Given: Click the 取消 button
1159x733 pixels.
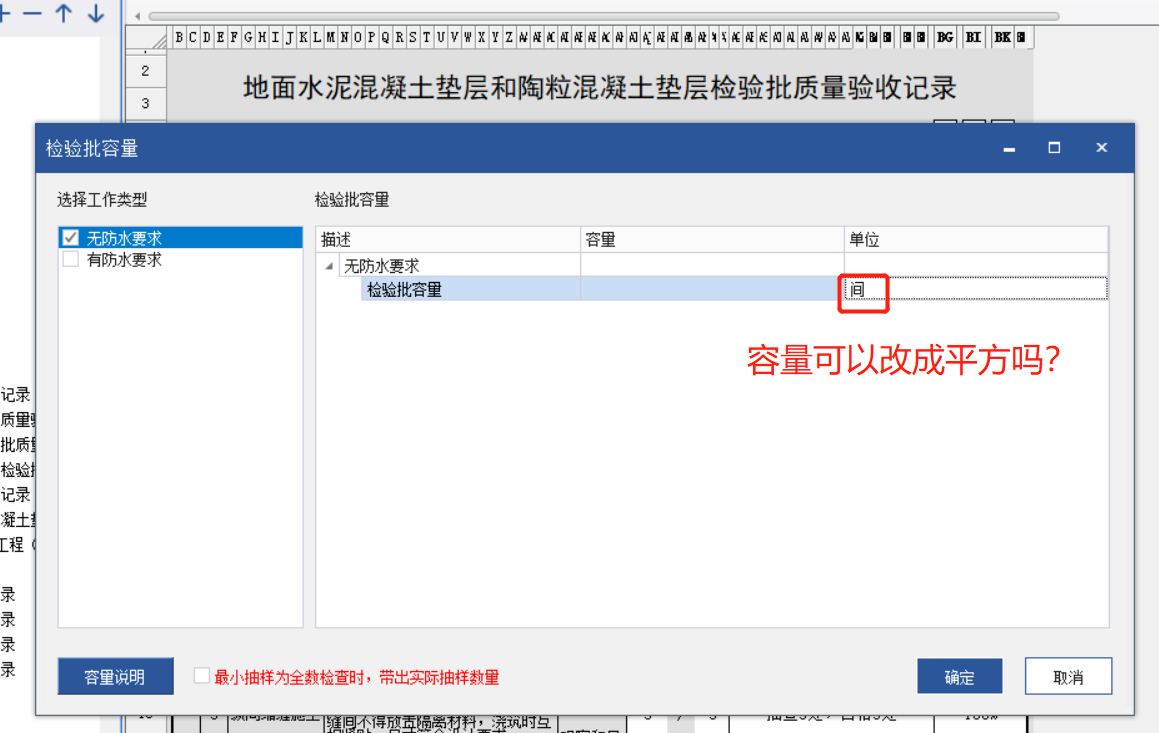Looking at the screenshot, I should tap(1066, 677).
